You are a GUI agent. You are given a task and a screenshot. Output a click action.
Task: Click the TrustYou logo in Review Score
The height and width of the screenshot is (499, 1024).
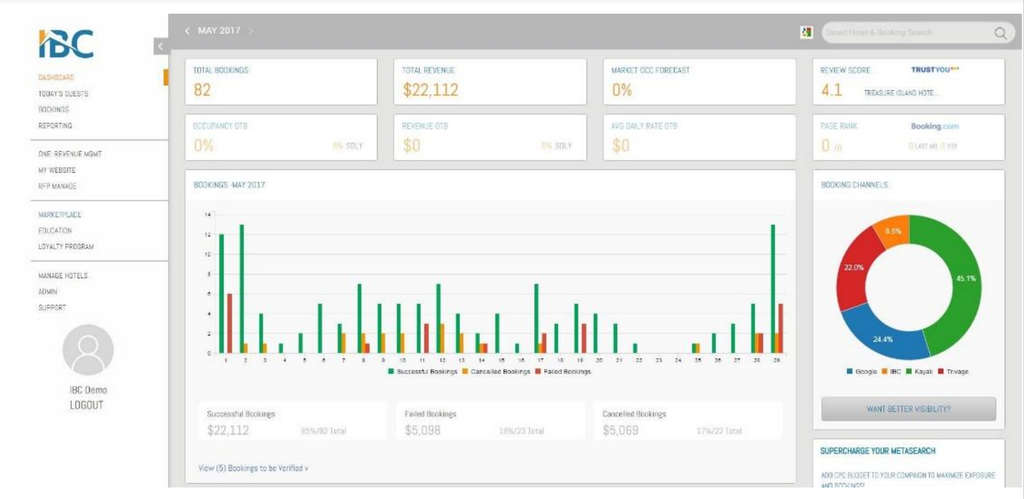(x=935, y=70)
